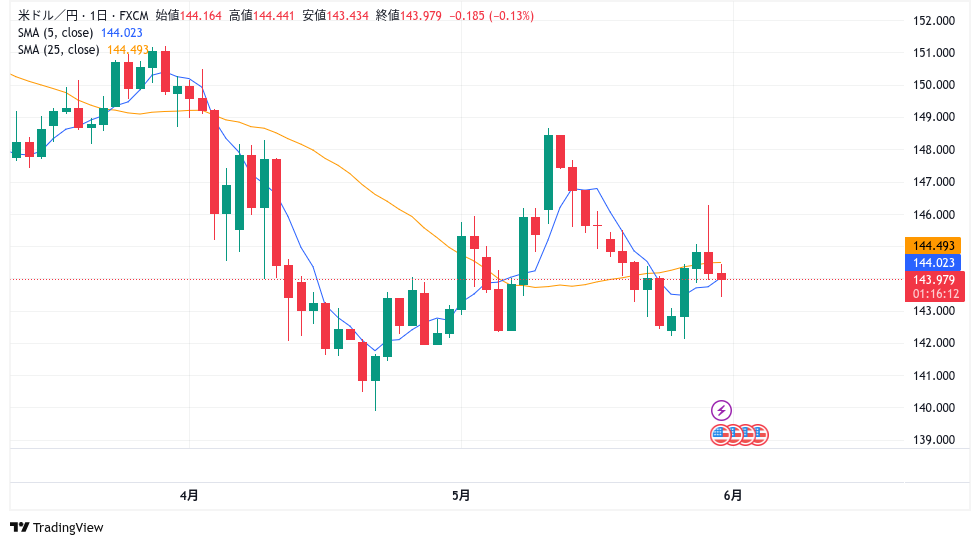
Task: Click the 142.000 price scale label
Action: pos(934,342)
